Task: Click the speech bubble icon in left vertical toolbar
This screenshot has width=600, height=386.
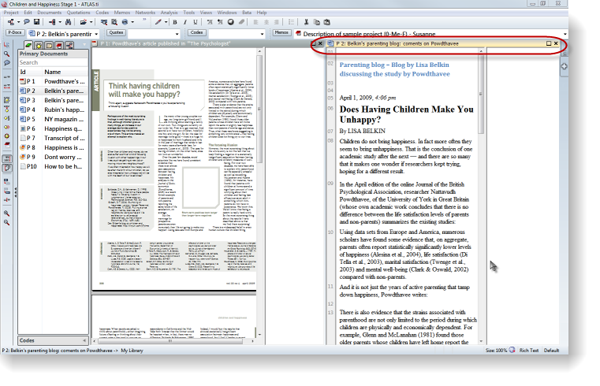Action: [7, 63]
